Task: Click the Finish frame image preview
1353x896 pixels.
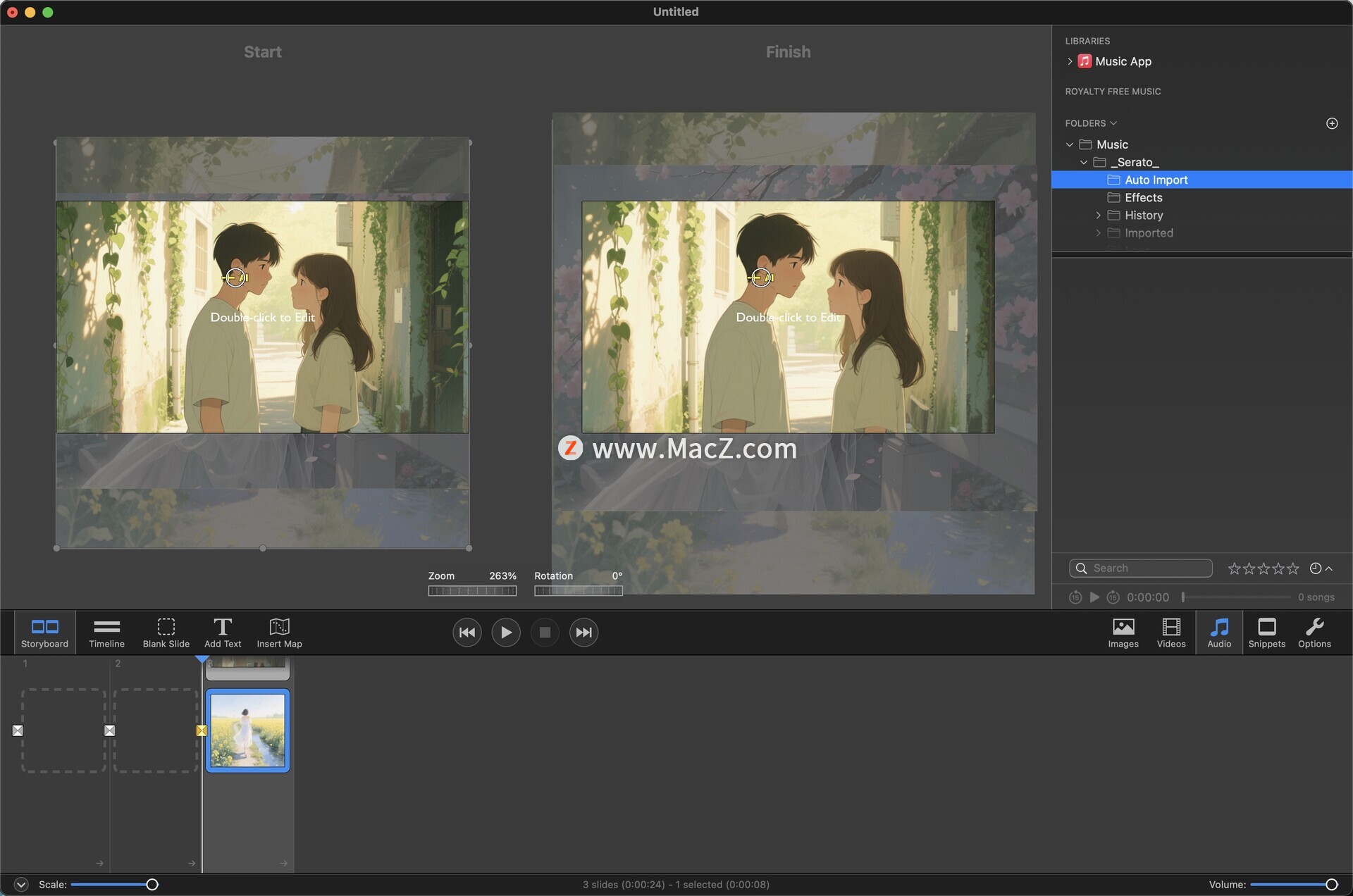Action: 788,317
